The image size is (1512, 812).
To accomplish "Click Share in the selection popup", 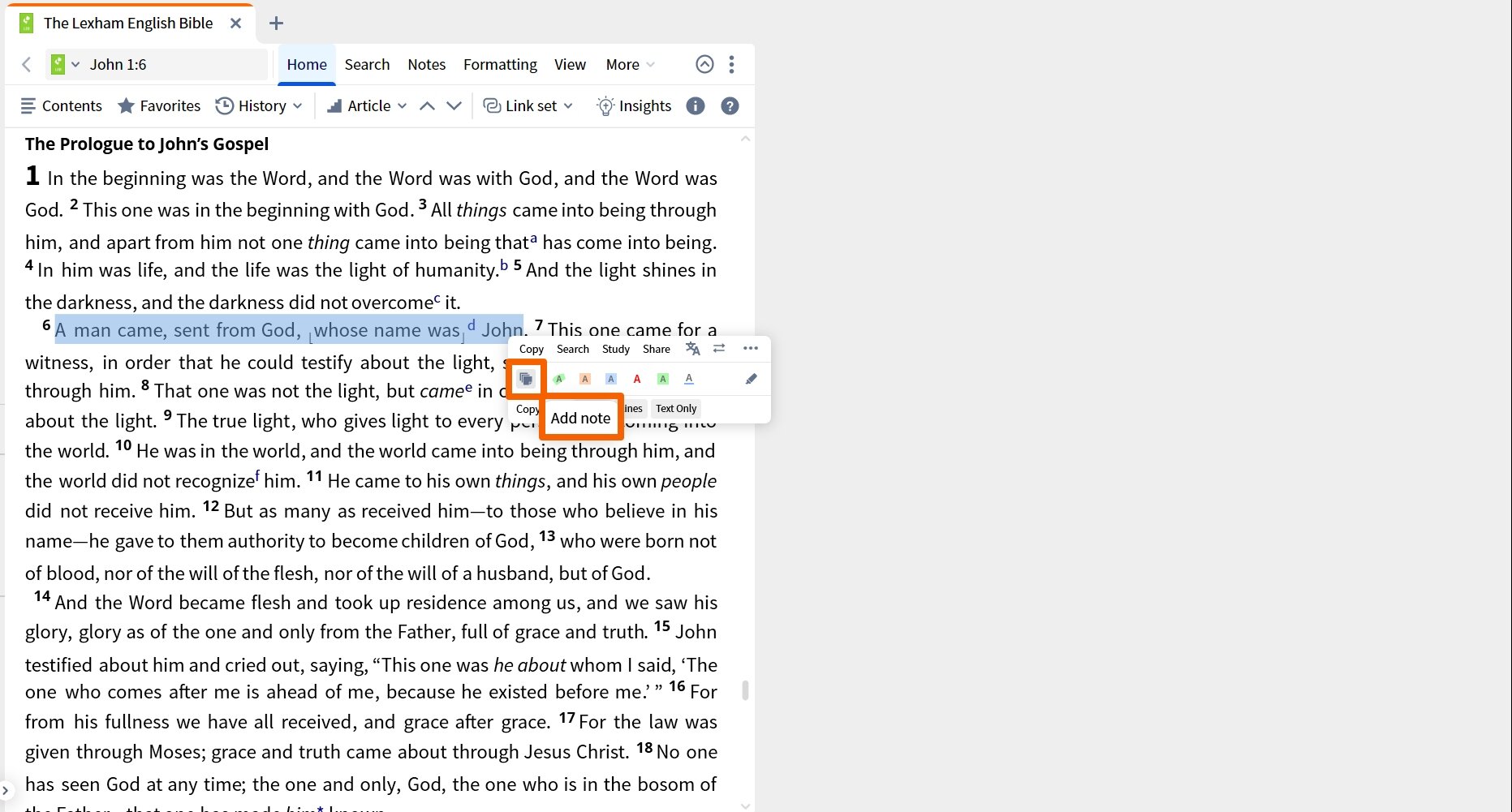I will point(657,349).
